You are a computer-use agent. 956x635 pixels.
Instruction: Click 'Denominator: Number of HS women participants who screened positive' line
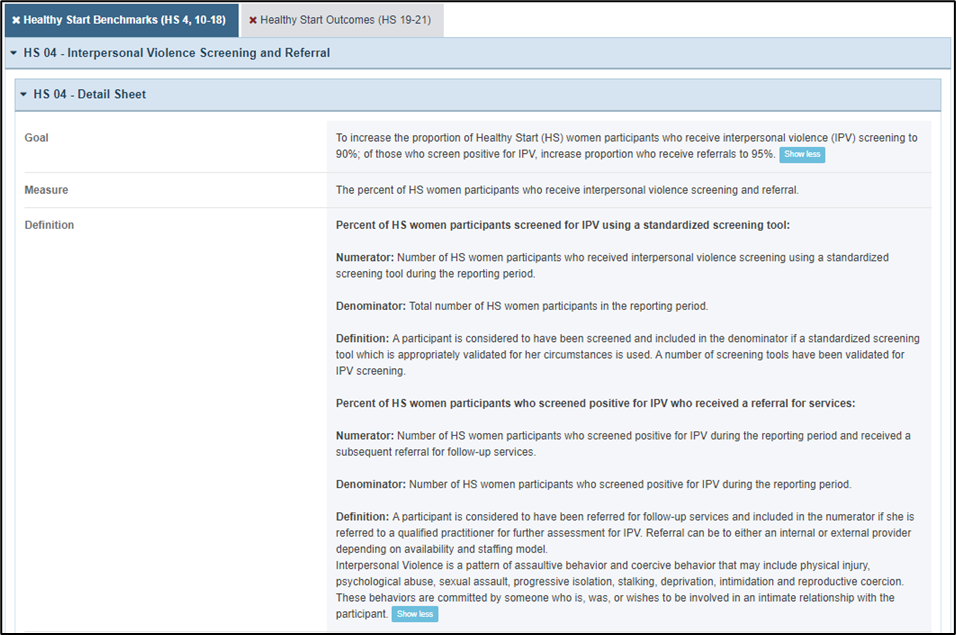(593, 484)
